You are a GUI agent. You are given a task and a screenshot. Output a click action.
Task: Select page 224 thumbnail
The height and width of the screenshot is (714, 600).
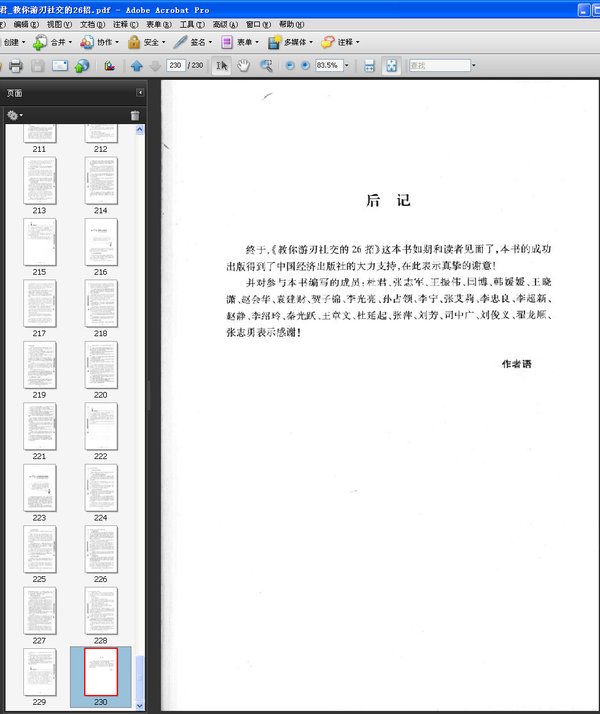pos(101,488)
